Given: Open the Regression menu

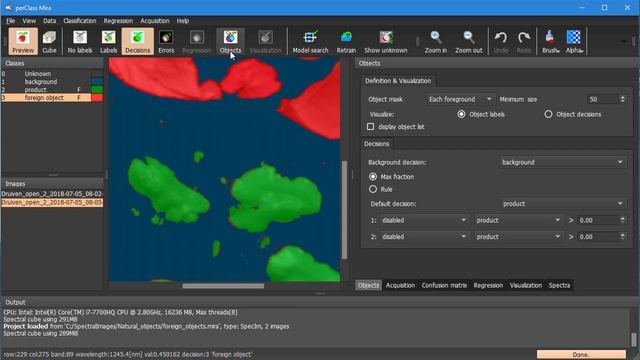Looking at the screenshot, I should point(118,21).
